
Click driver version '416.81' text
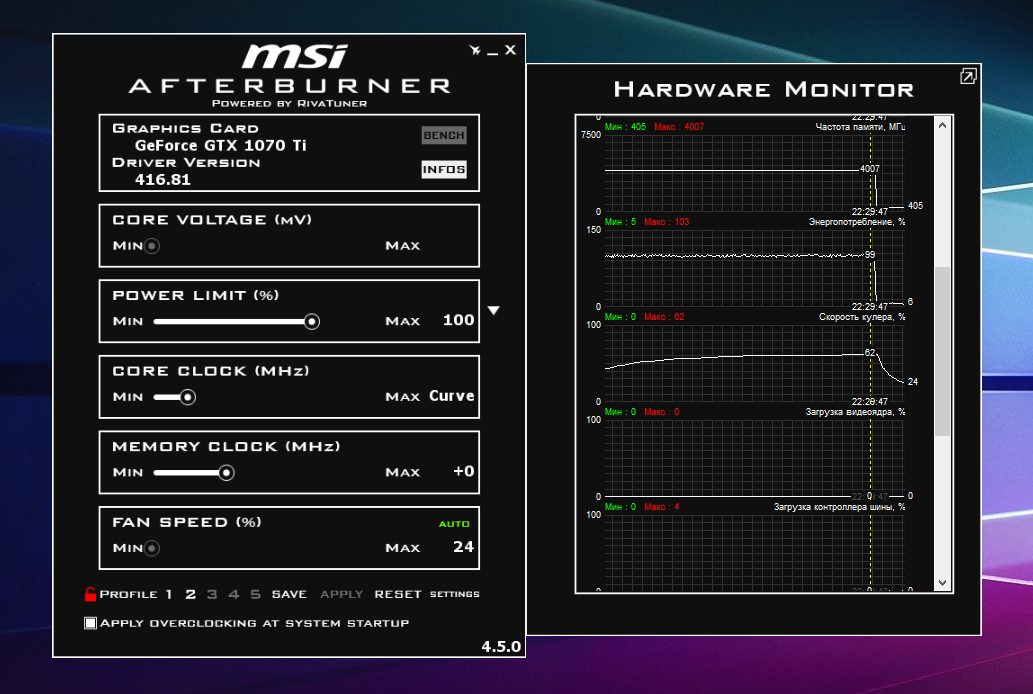click(163, 180)
